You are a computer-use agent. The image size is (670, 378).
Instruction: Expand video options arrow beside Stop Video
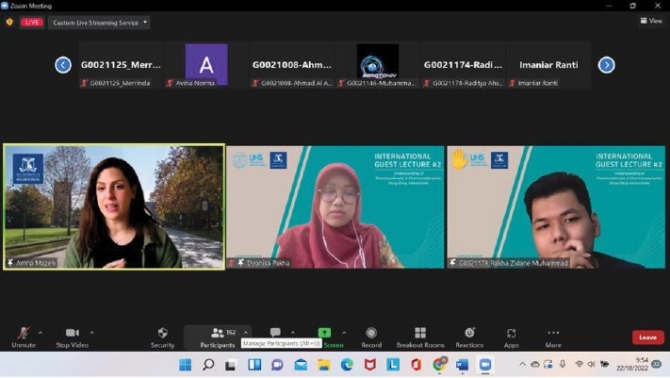click(91, 333)
